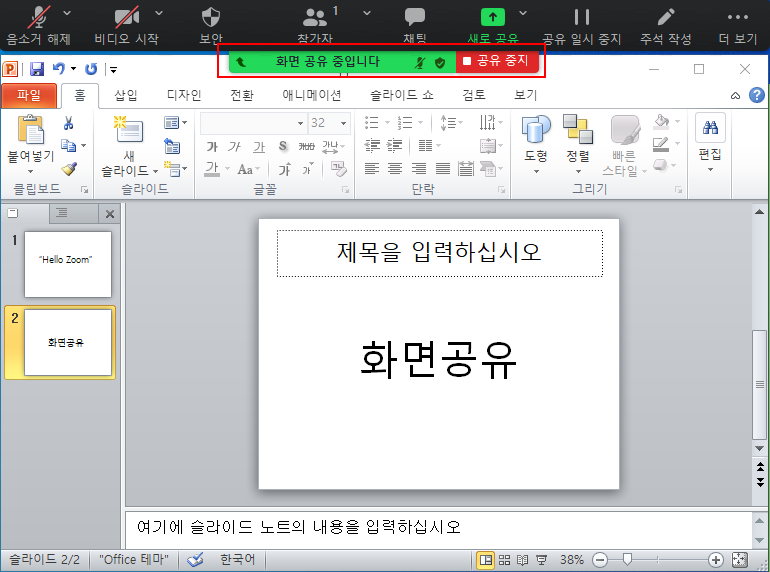Image resolution: width=770 pixels, height=572 pixels.
Task: Reset the slide with the reset icon
Action: pyautogui.click(x=172, y=146)
